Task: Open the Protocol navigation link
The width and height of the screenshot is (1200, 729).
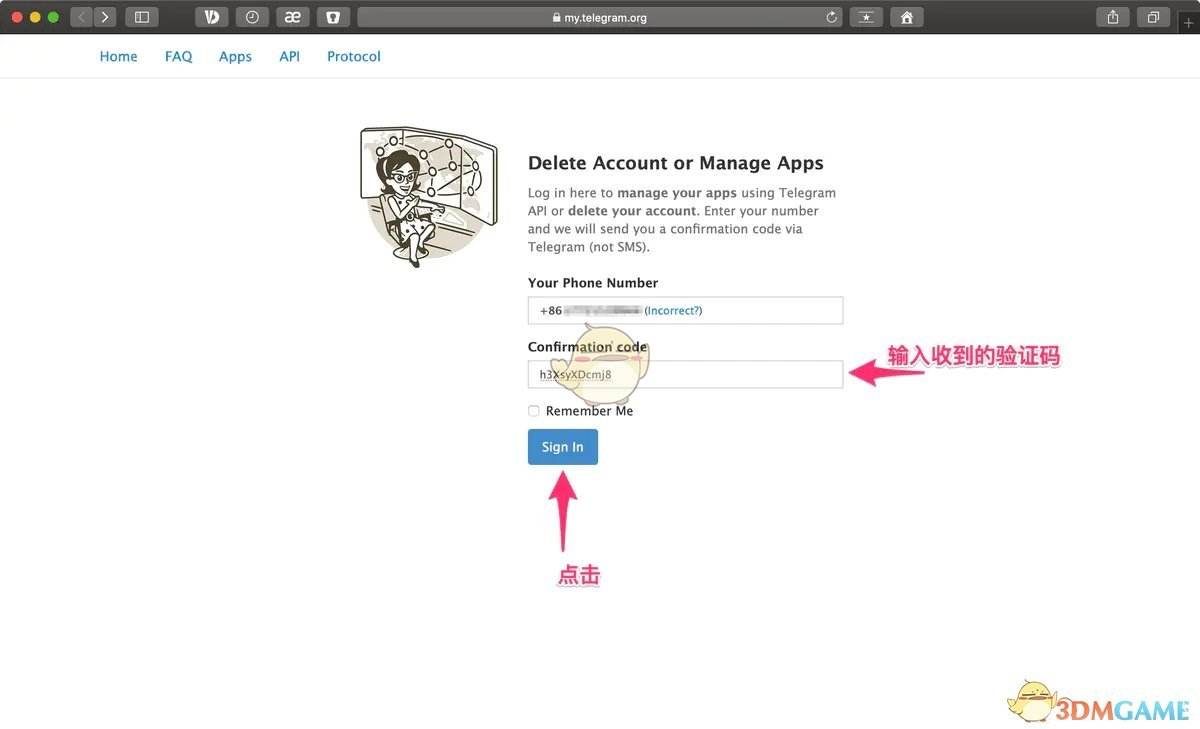Action: [354, 56]
